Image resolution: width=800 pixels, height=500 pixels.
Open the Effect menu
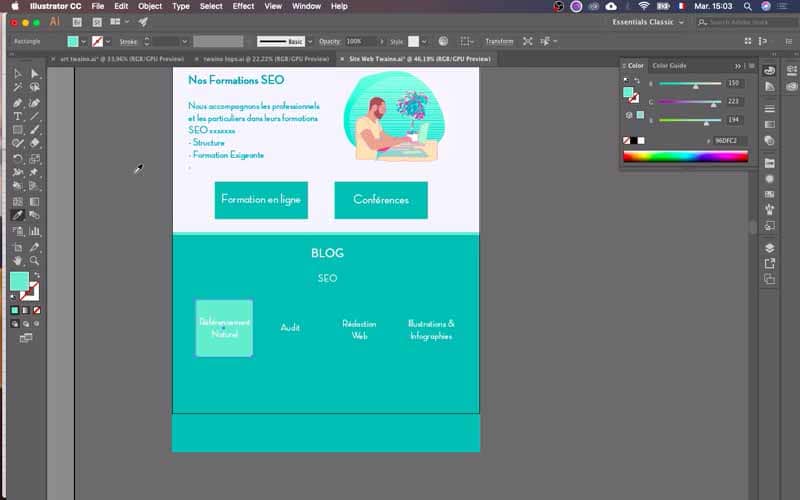point(243,6)
